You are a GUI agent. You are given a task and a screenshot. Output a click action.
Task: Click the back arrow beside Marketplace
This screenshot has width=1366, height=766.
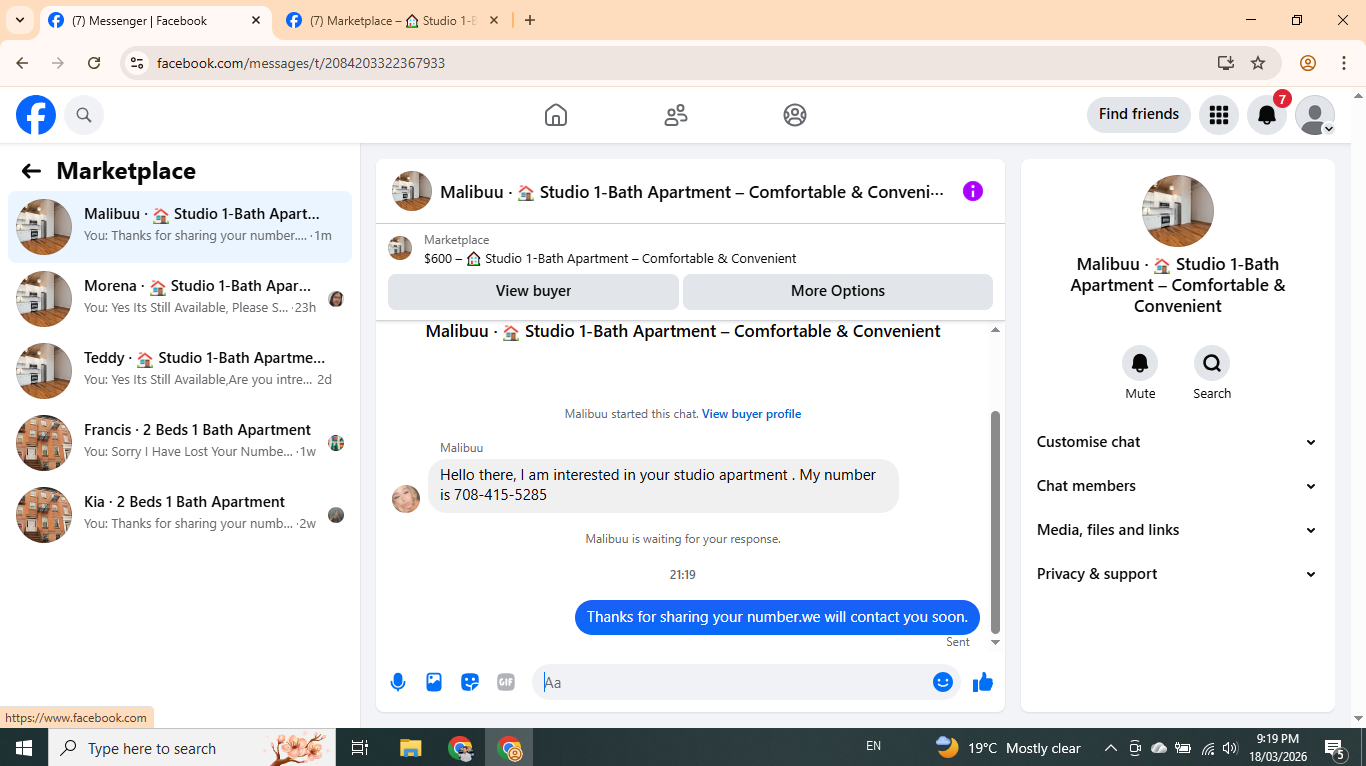31,171
